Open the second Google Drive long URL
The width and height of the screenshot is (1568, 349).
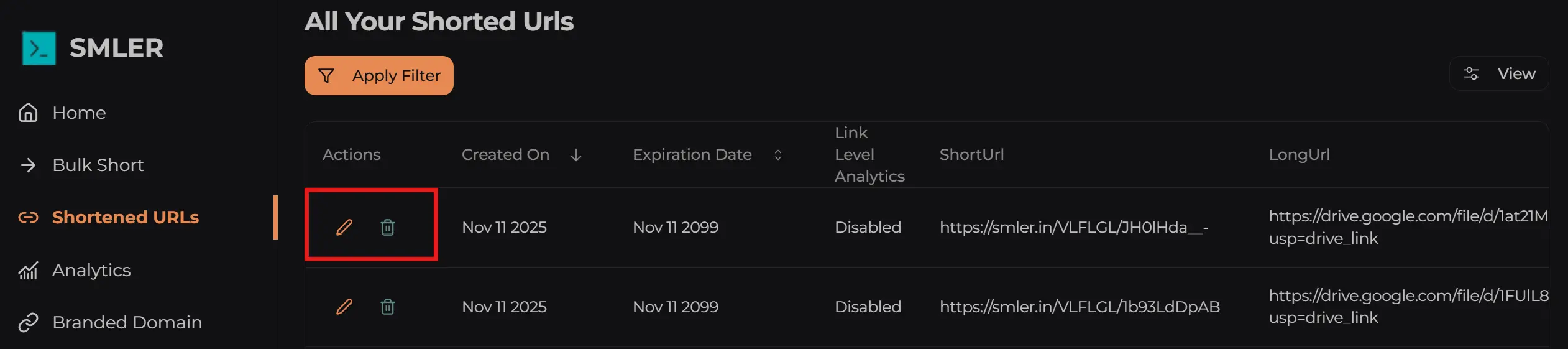[x=1408, y=296]
